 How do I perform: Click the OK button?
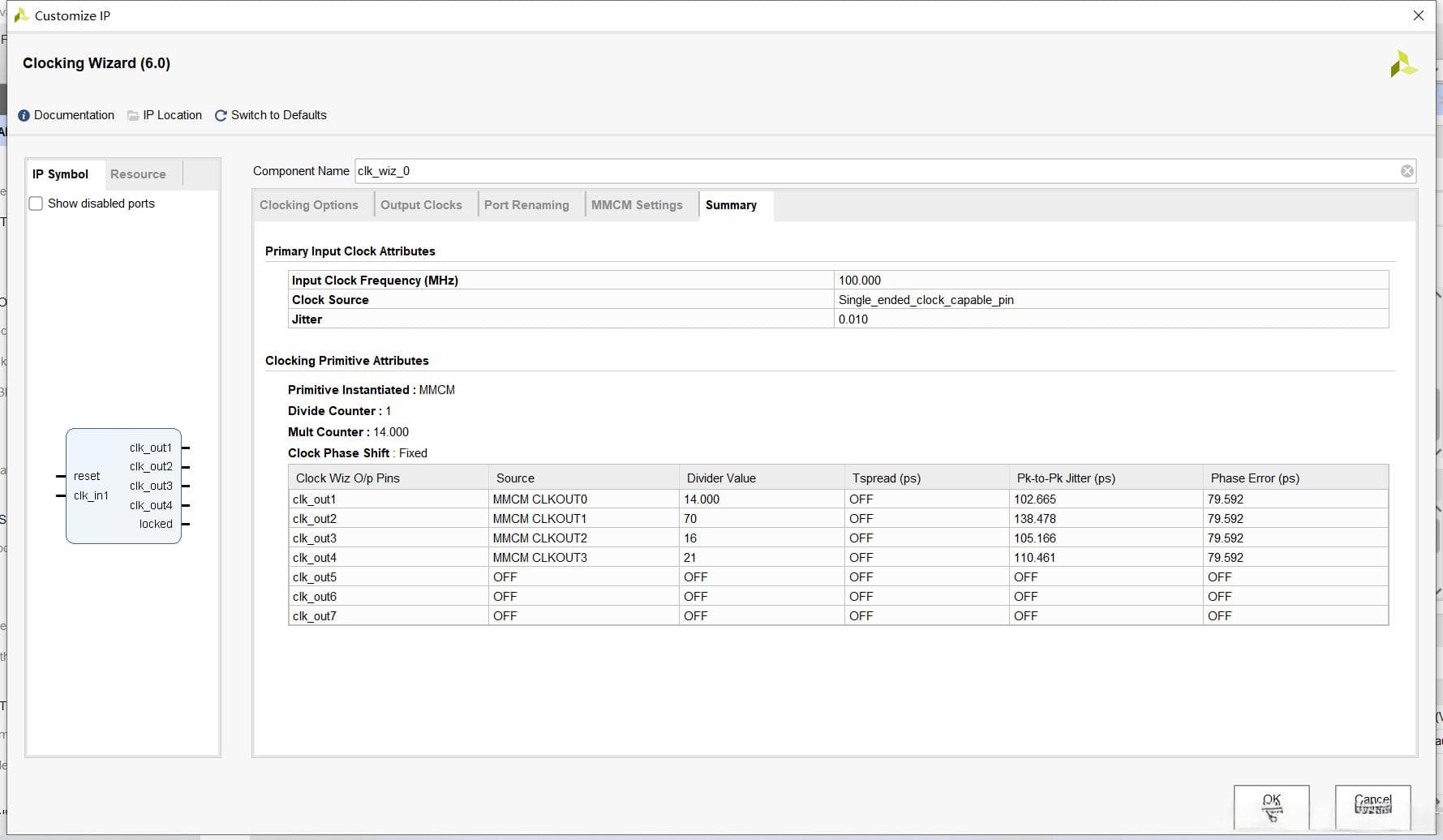click(1271, 807)
